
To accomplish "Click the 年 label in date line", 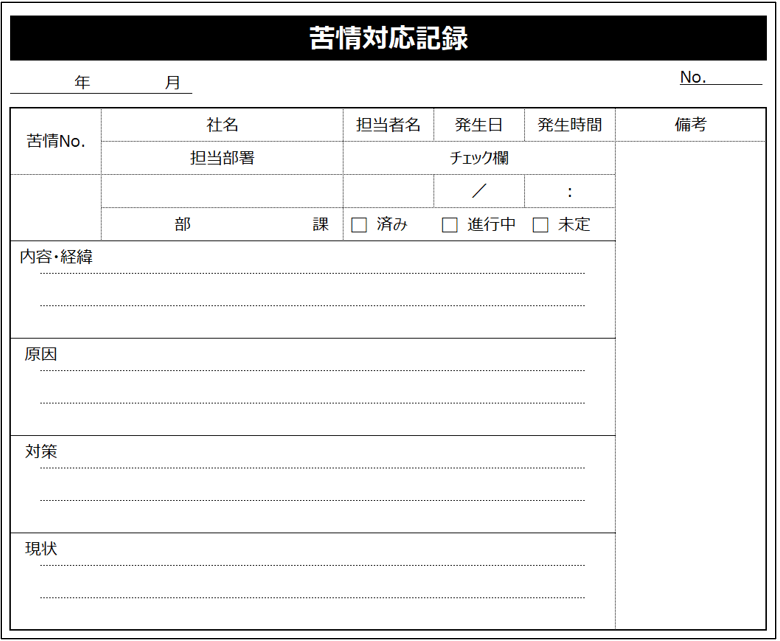I will [x=83, y=82].
